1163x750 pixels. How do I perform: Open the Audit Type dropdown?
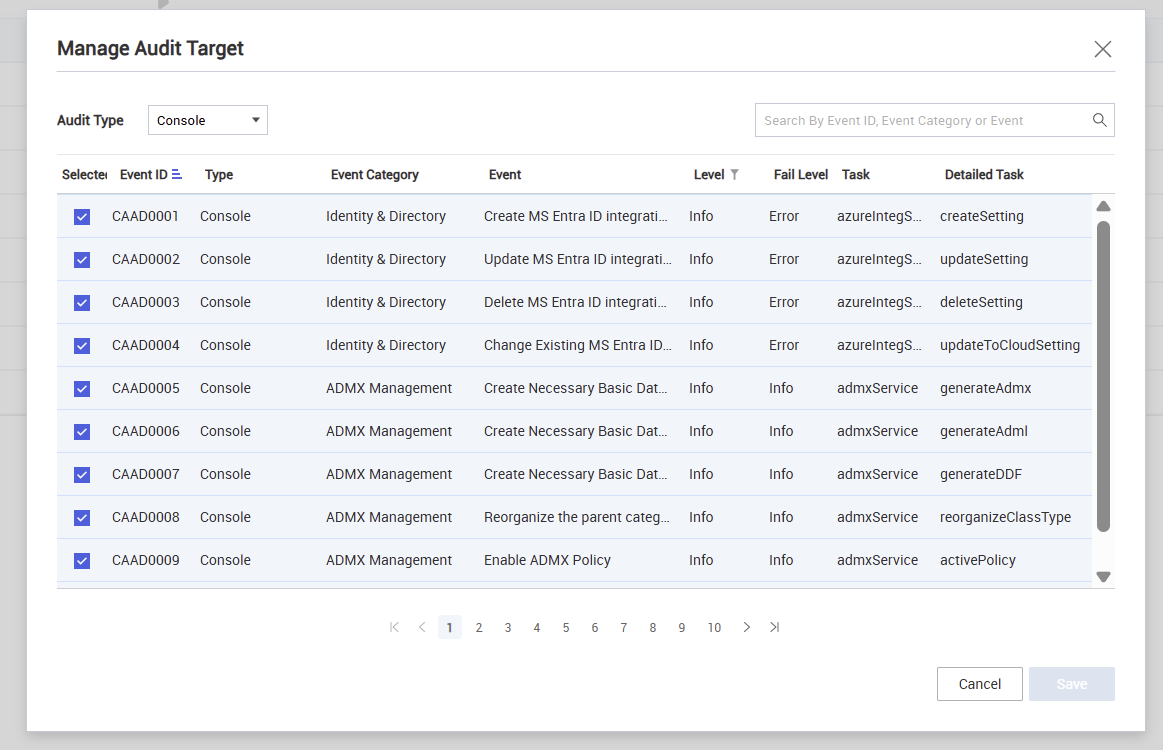(208, 120)
